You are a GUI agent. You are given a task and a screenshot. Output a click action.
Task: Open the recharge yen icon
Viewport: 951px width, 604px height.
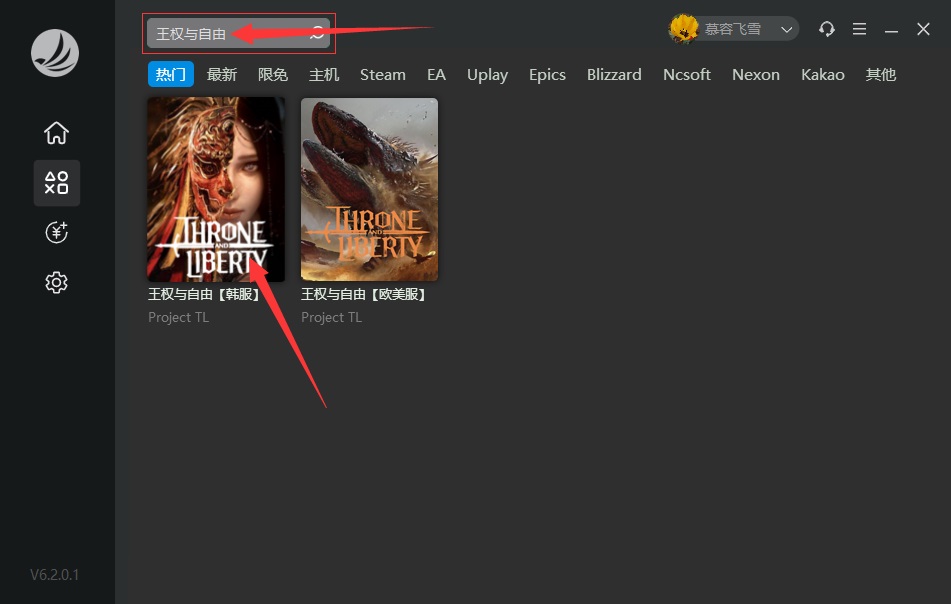56,232
